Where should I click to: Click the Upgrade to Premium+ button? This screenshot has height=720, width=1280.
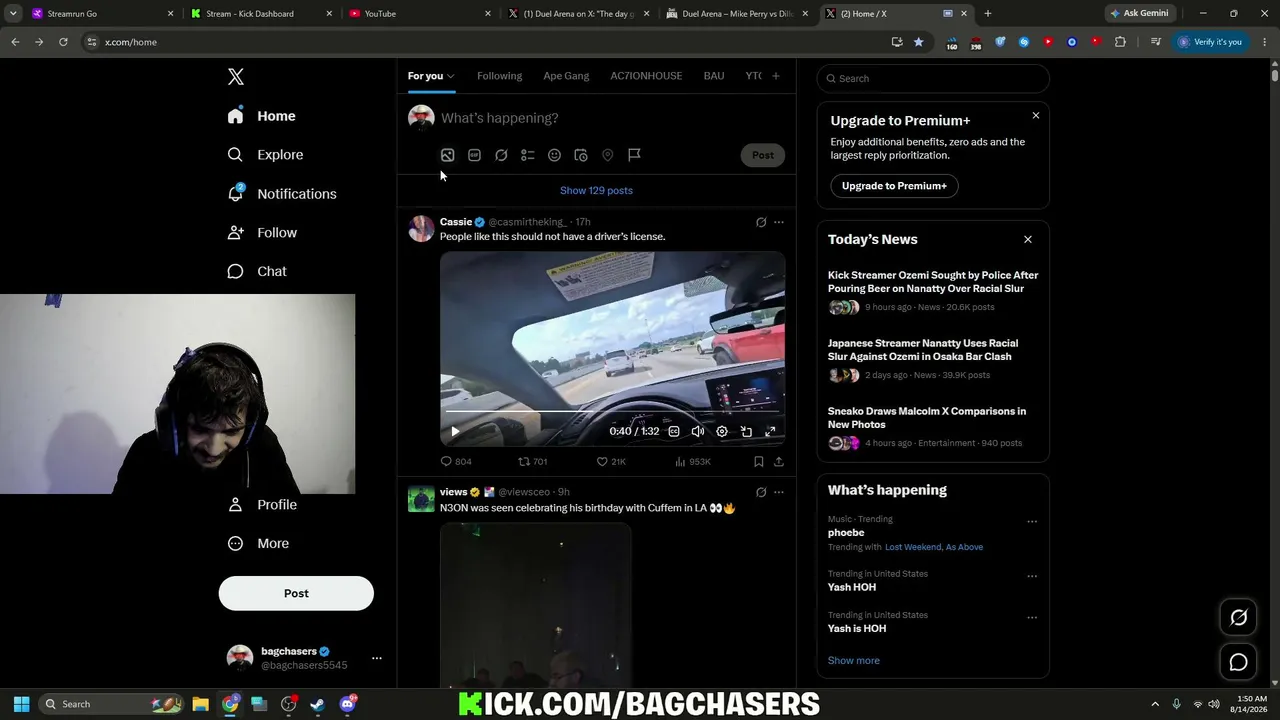coord(894,186)
